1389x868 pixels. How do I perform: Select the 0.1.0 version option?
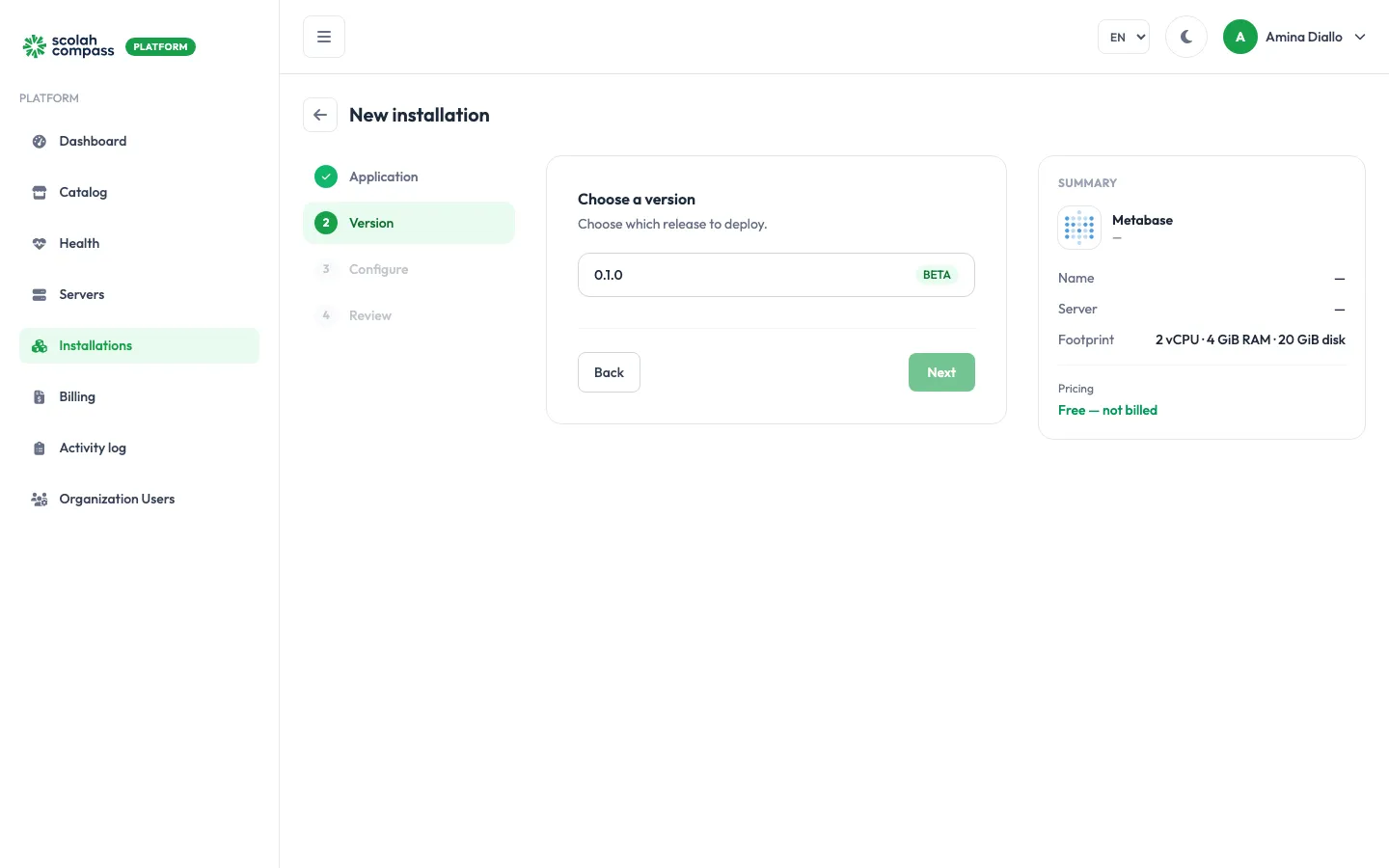coord(776,275)
